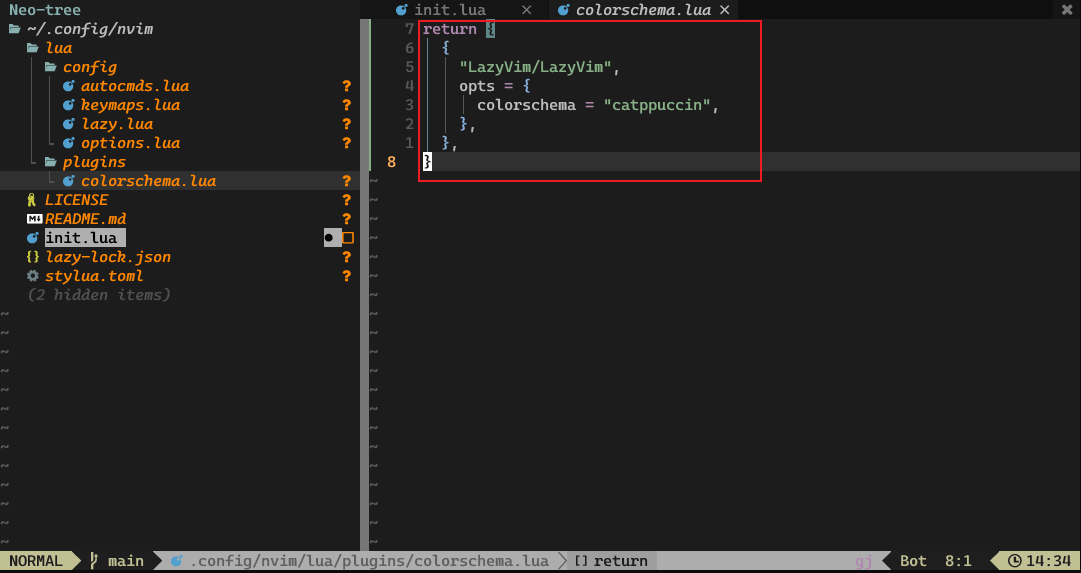Click the Bot scroll position indicator
The width and height of the screenshot is (1081, 573).
click(x=913, y=561)
